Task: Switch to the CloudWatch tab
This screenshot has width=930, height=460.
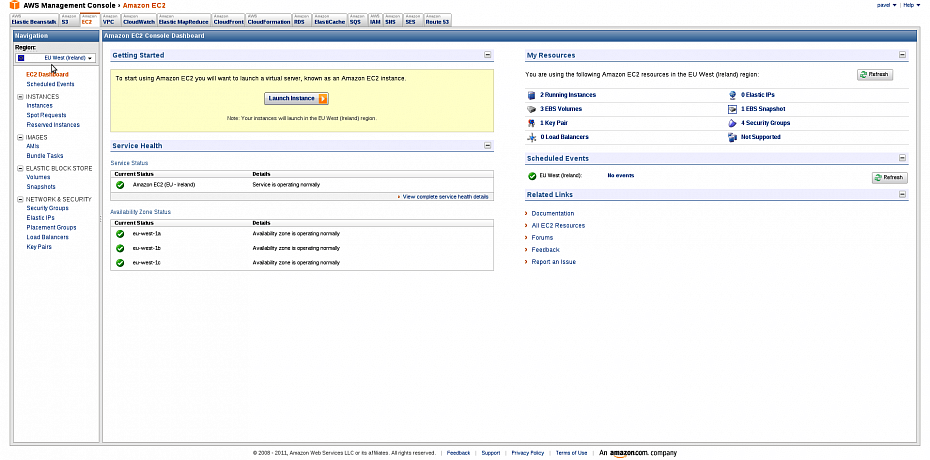Action: point(139,20)
